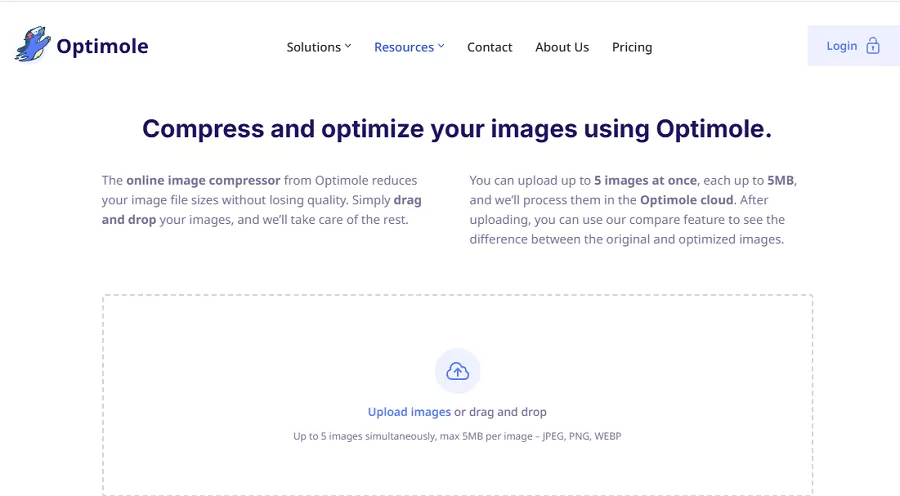Expand the Solutions dropdown chevron
The width and height of the screenshot is (900, 496).
(348, 46)
